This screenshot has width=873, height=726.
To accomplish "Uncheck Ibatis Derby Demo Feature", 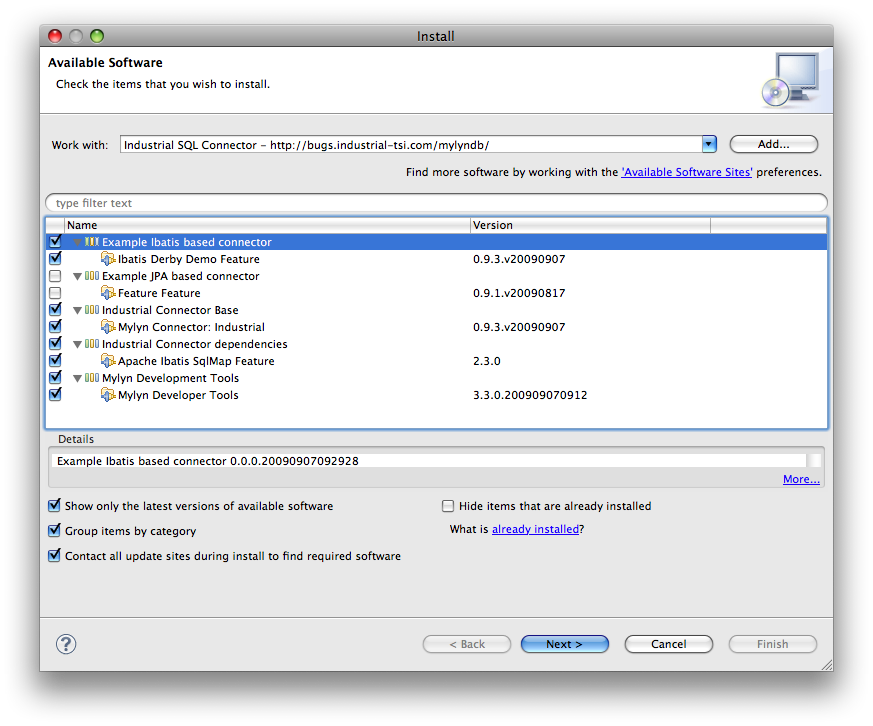I will pyautogui.click(x=55, y=259).
